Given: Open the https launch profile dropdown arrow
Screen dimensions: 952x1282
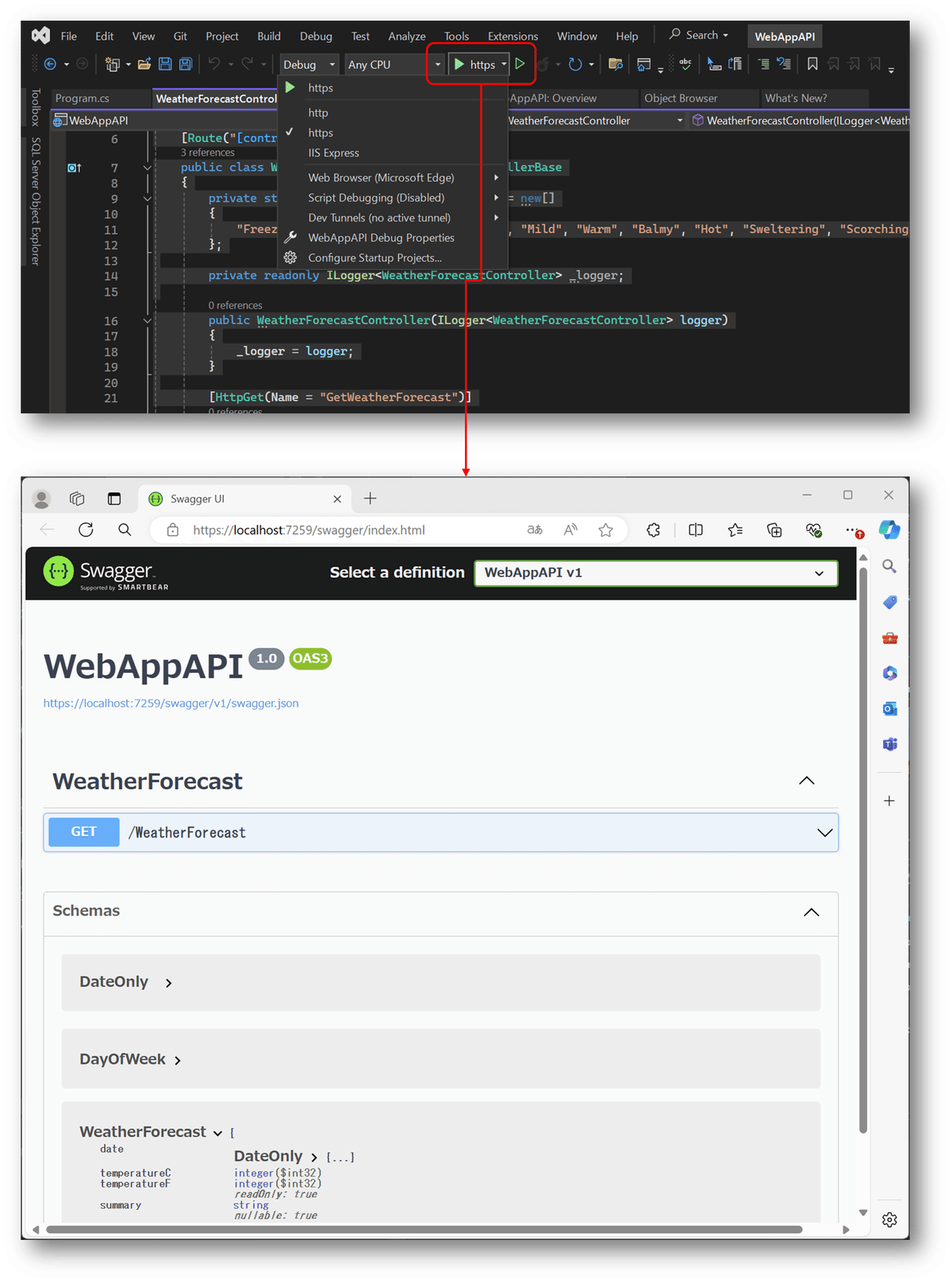Looking at the screenshot, I should (x=504, y=64).
